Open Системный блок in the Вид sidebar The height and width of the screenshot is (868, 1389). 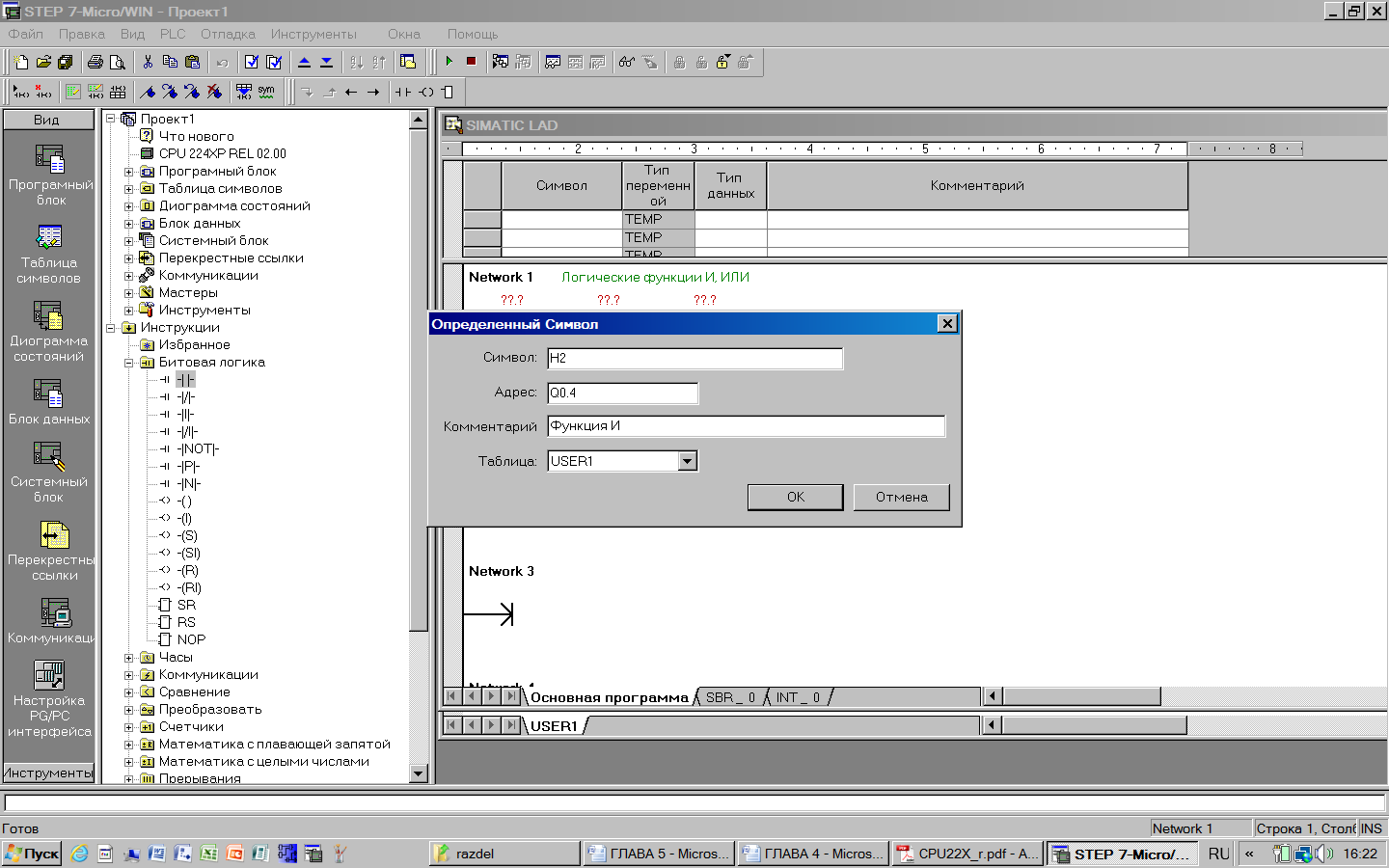point(50,472)
